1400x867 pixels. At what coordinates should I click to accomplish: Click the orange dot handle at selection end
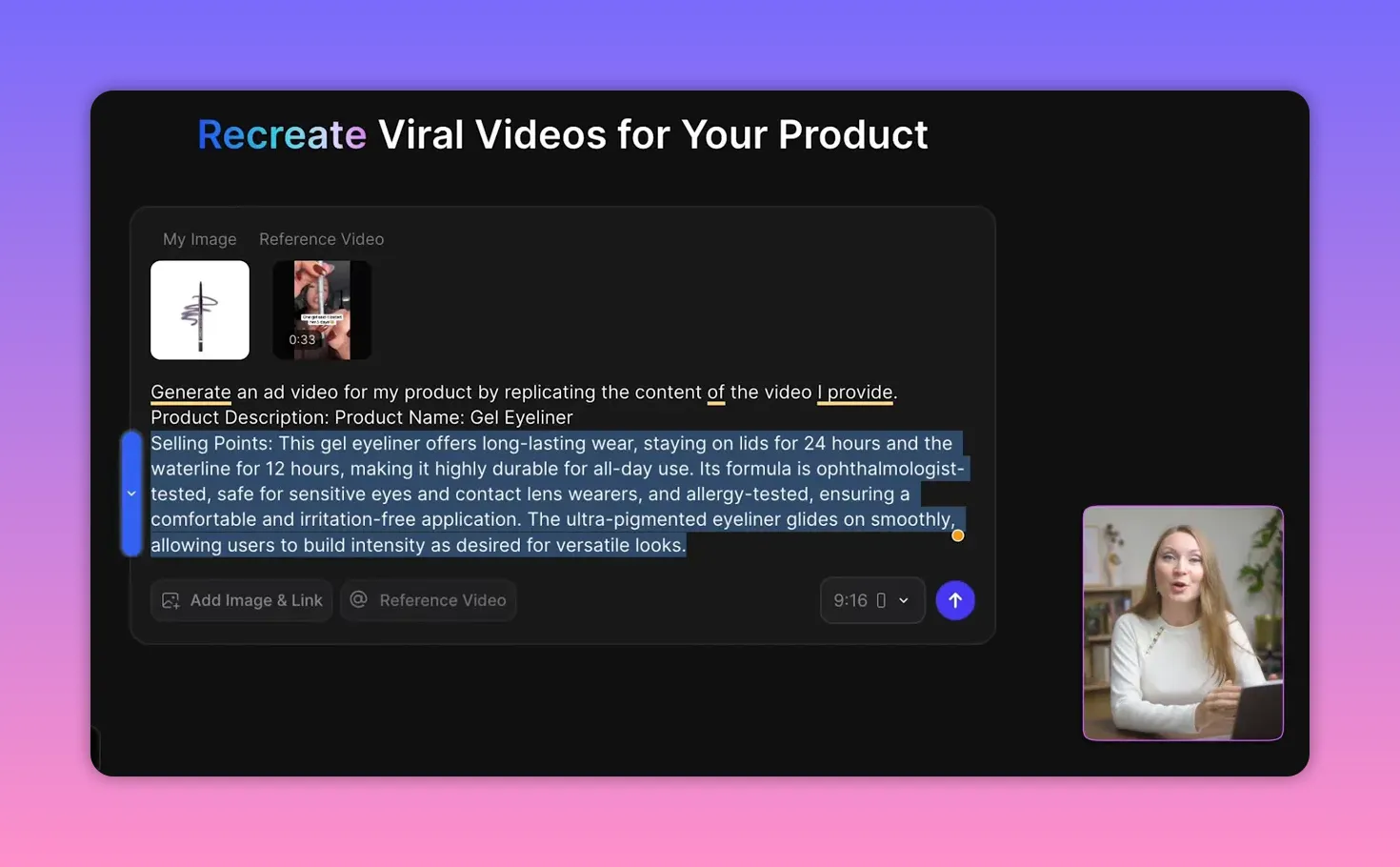pyautogui.click(x=957, y=535)
